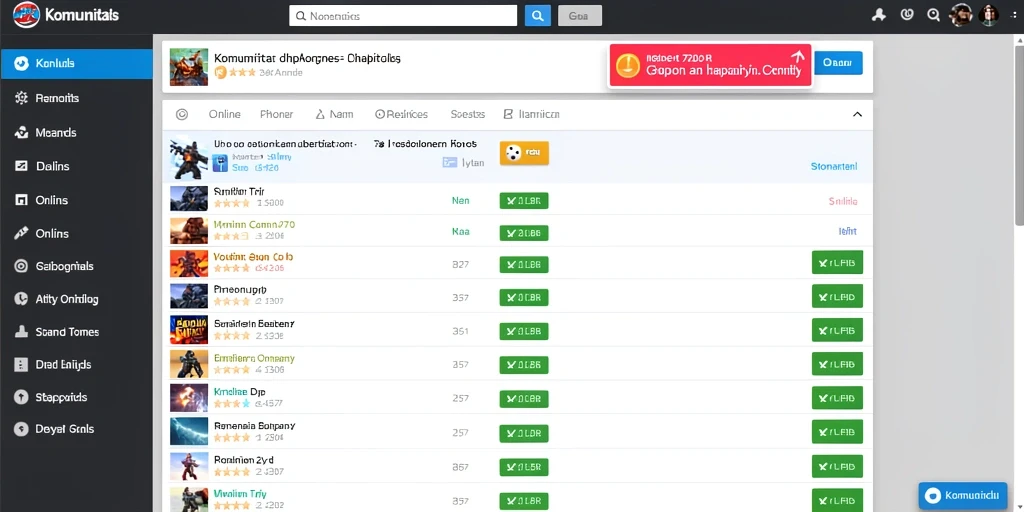Click the top-bar magnifier icon near avatars
Screen dimensions: 1024x512
coord(933,15)
